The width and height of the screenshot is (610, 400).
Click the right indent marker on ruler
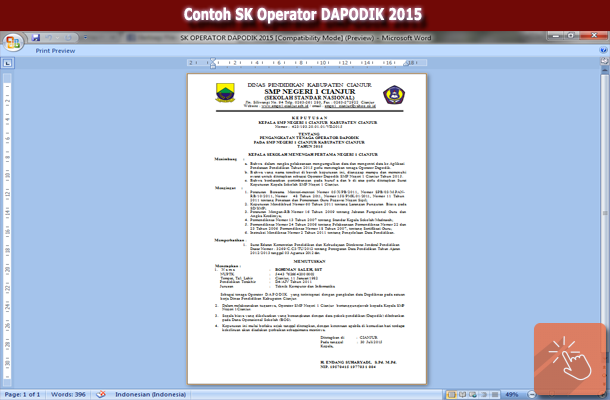(x=407, y=63)
